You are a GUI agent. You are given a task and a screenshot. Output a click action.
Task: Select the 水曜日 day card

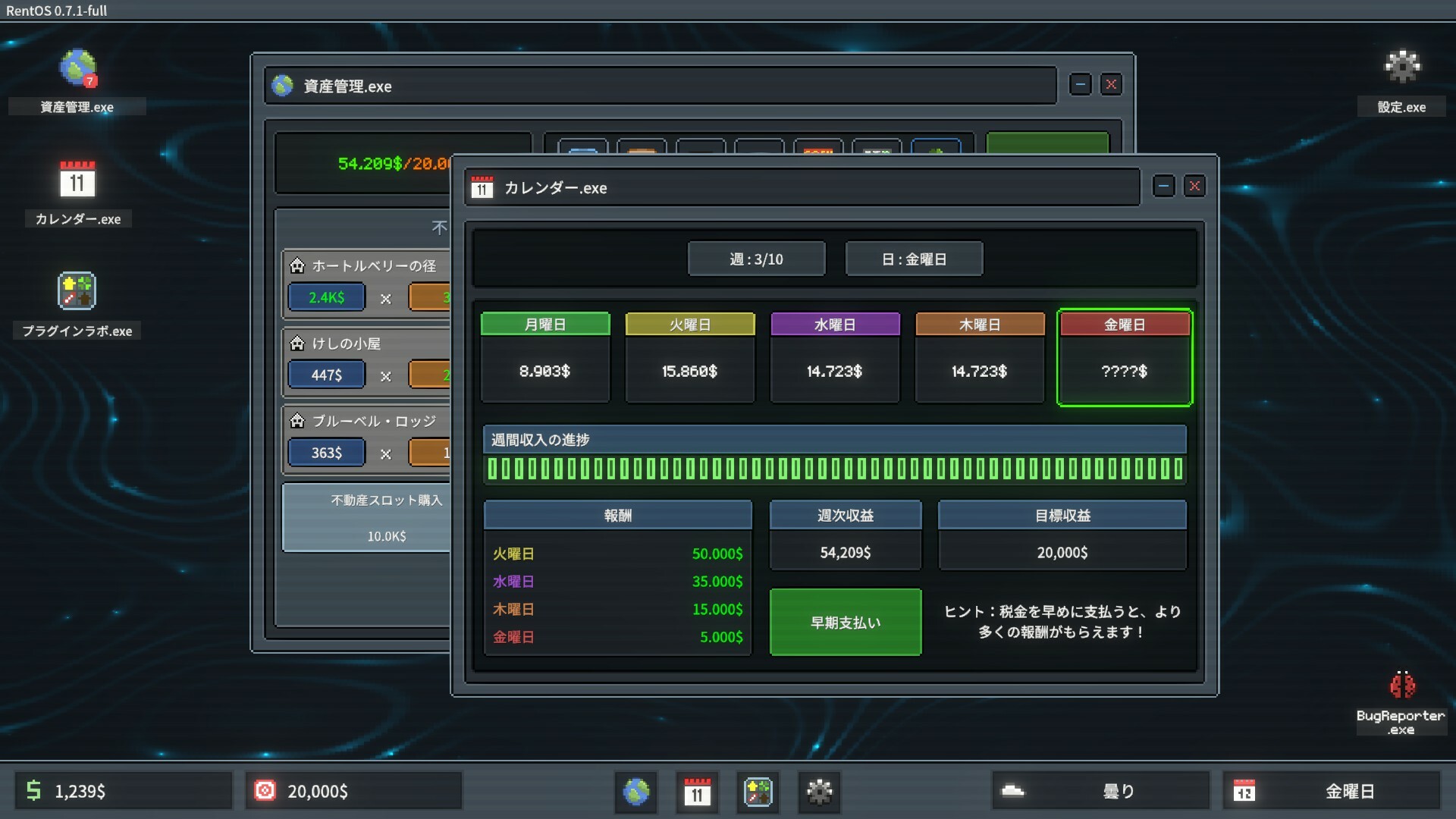coord(834,357)
